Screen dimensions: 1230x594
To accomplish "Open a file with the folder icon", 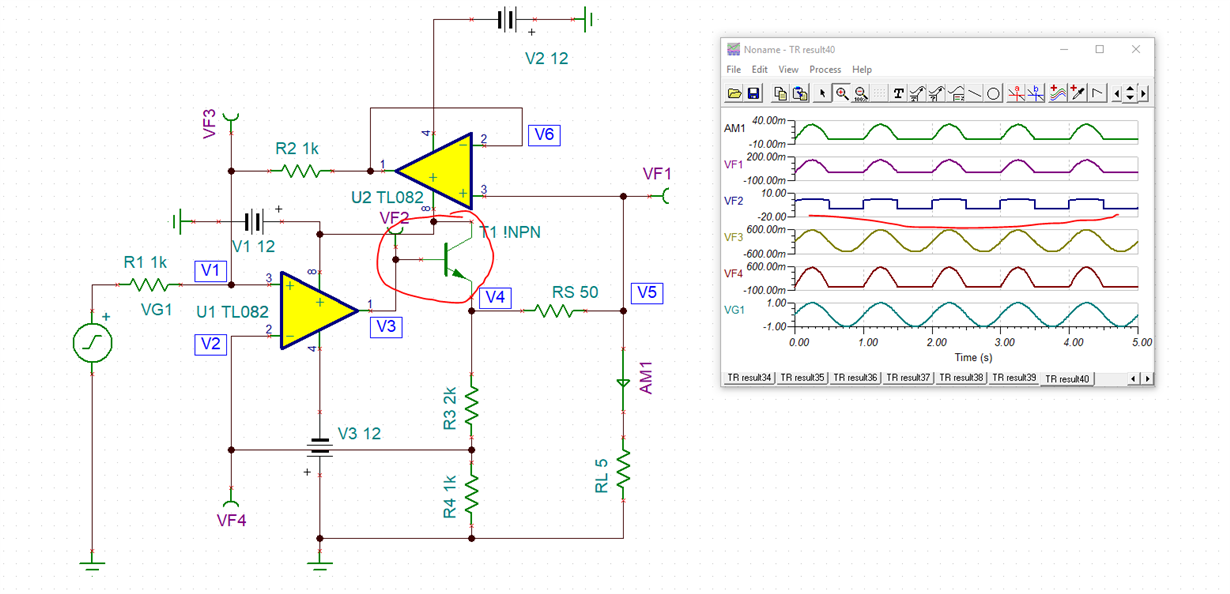I will coord(735,93).
